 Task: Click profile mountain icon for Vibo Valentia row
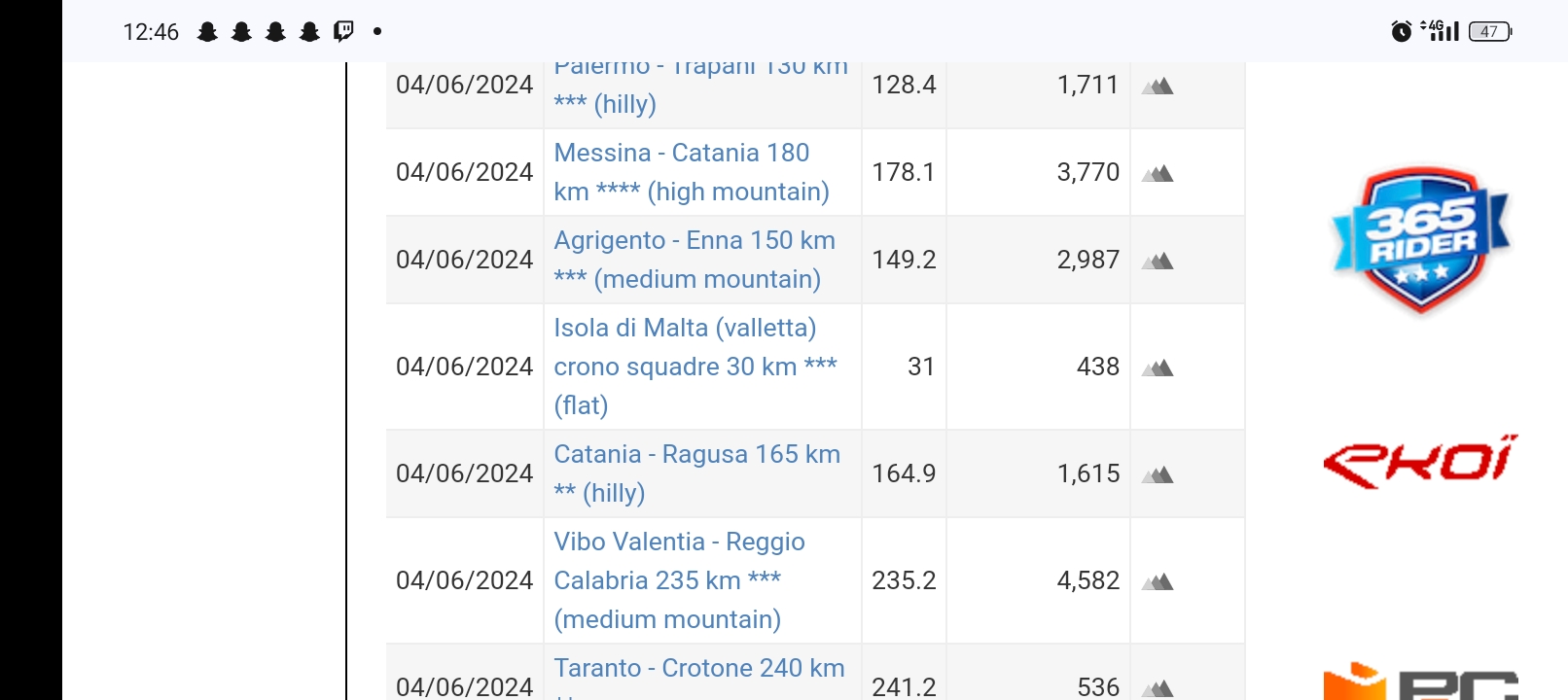1158,581
